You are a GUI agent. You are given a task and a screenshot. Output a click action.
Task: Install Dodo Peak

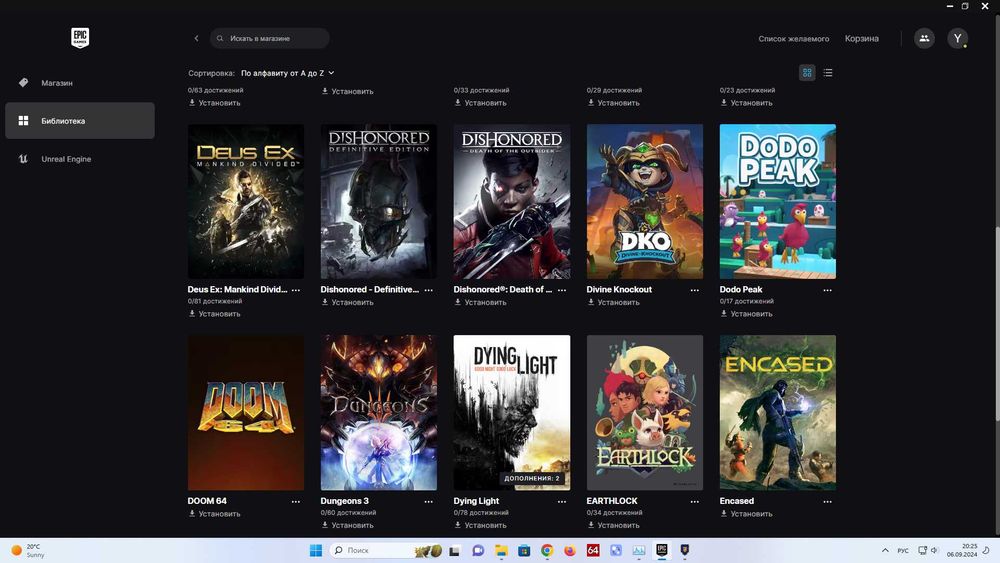(746, 314)
